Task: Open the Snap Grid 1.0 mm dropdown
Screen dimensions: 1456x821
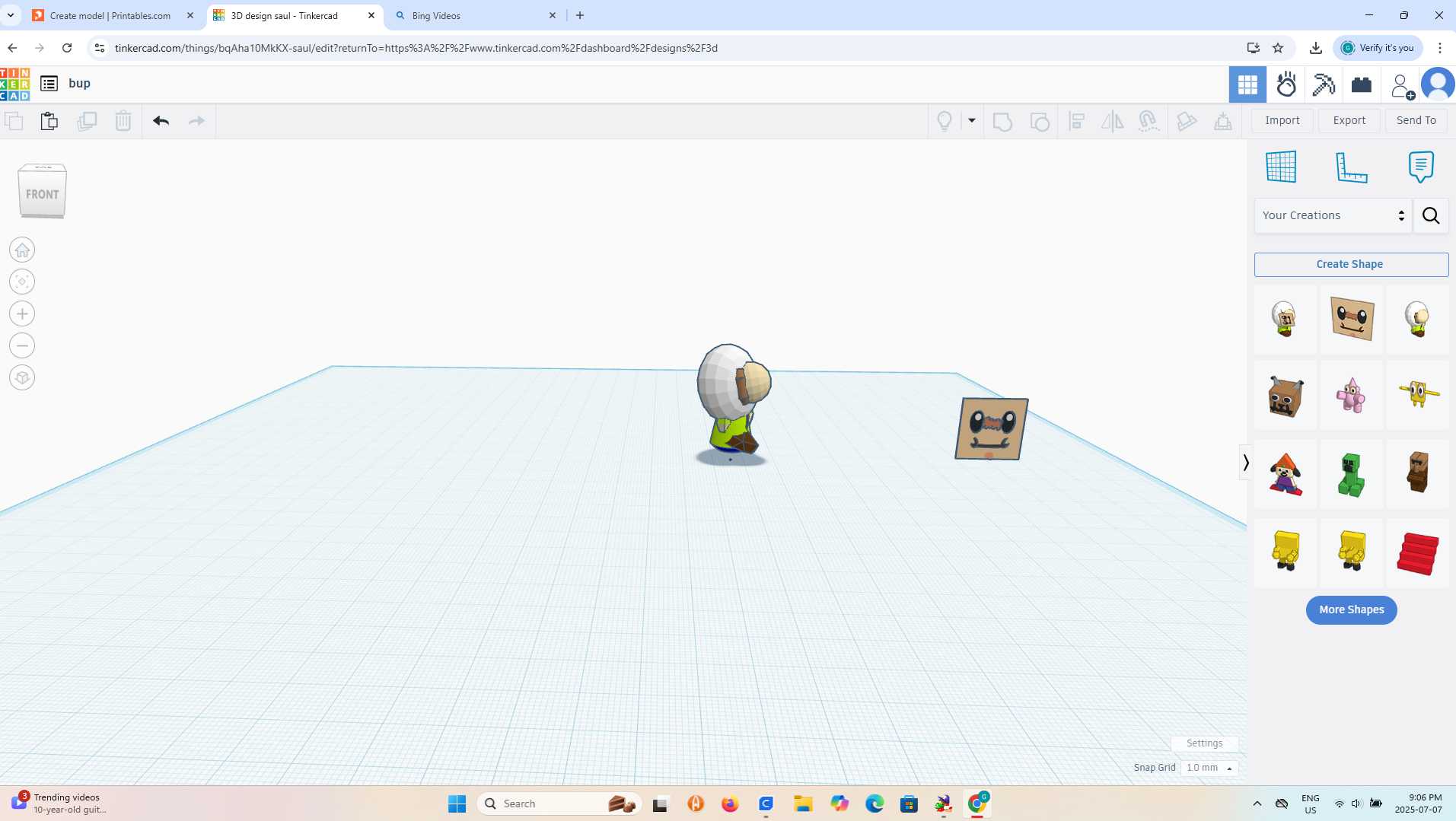Action: click(x=1209, y=768)
